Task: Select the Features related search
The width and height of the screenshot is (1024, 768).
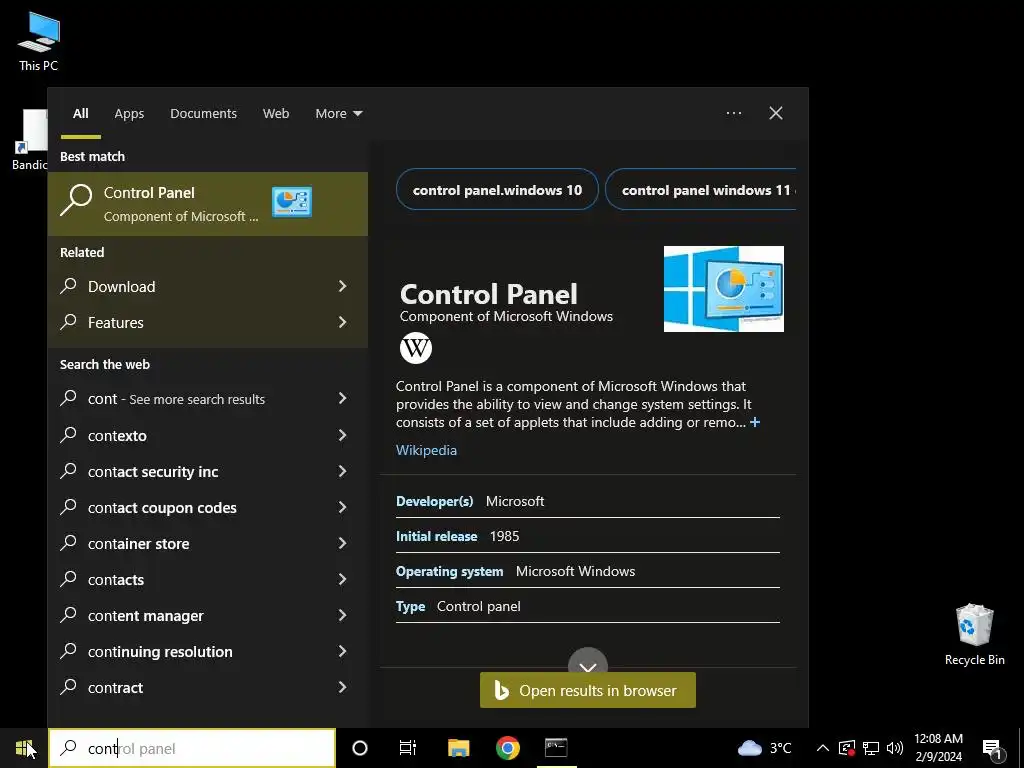Action: click(x=208, y=322)
